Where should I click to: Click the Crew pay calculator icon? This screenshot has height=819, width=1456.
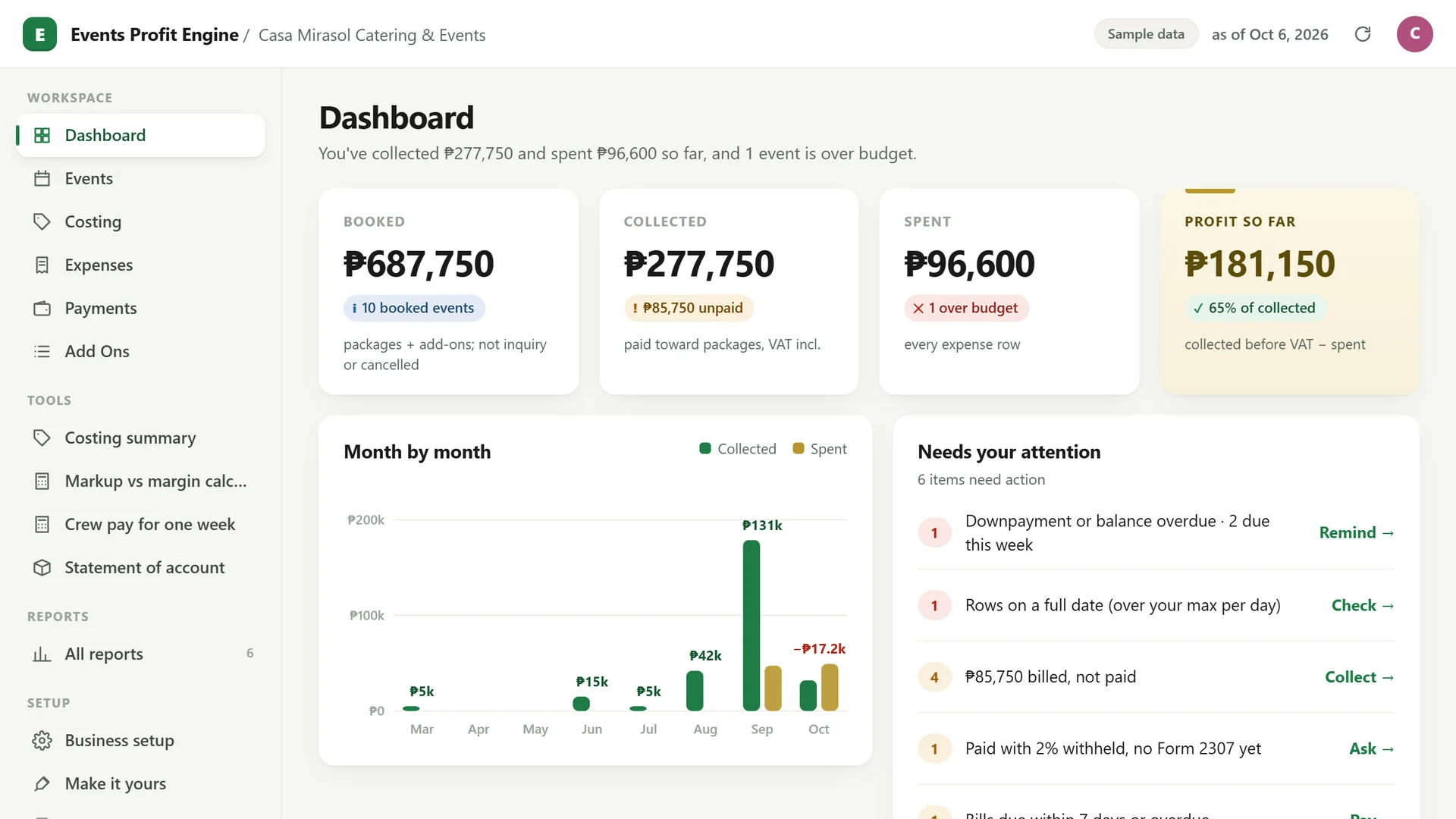click(x=42, y=524)
